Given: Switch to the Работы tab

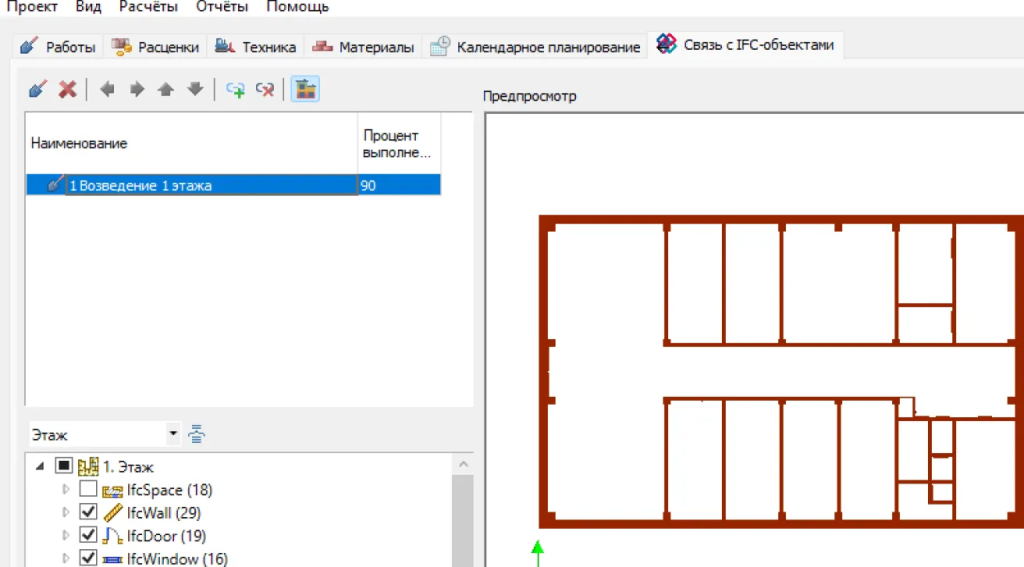Looking at the screenshot, I should (57, 47).
